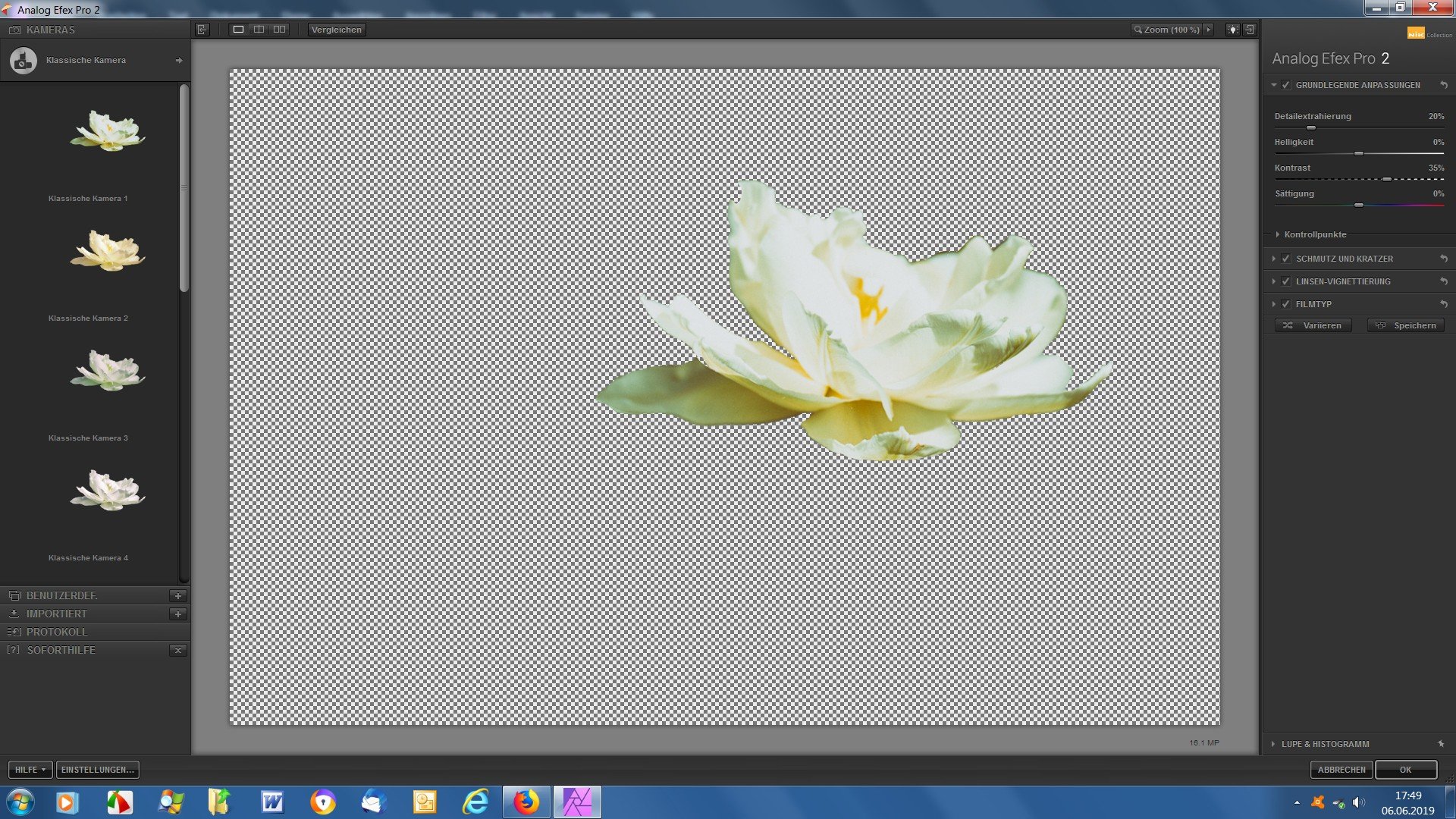The height and width of the screenshot is (819, 1456).
Task: Select the single image view
Action: (x=238, y=30)
